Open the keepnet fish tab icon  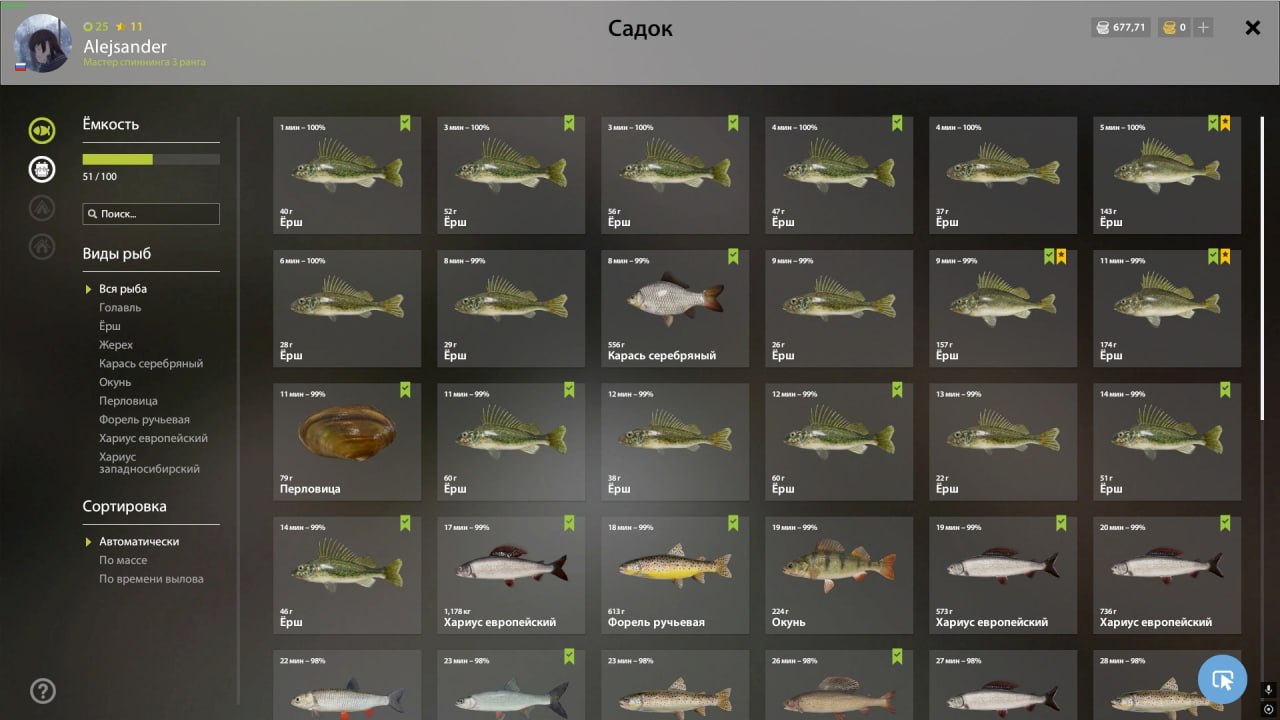[x=42, y=130]
